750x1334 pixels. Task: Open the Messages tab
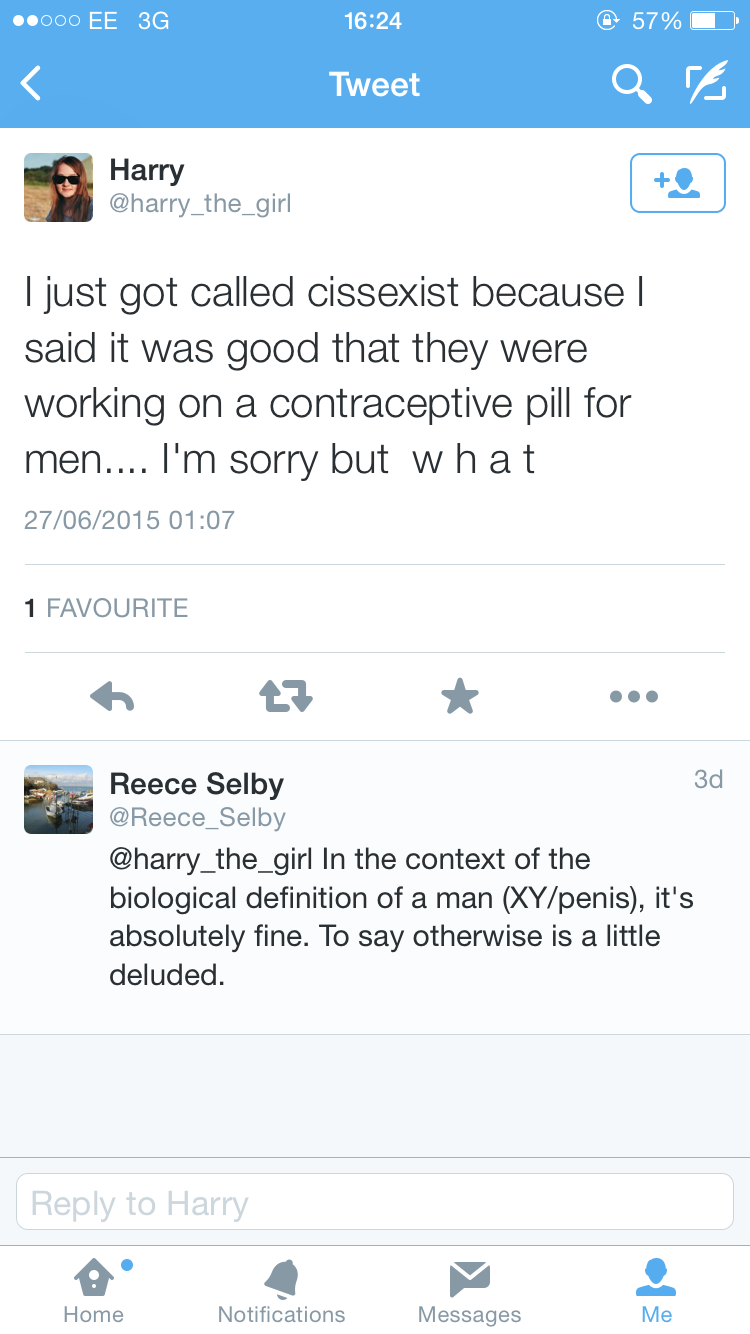click(x=469, y=1291)
